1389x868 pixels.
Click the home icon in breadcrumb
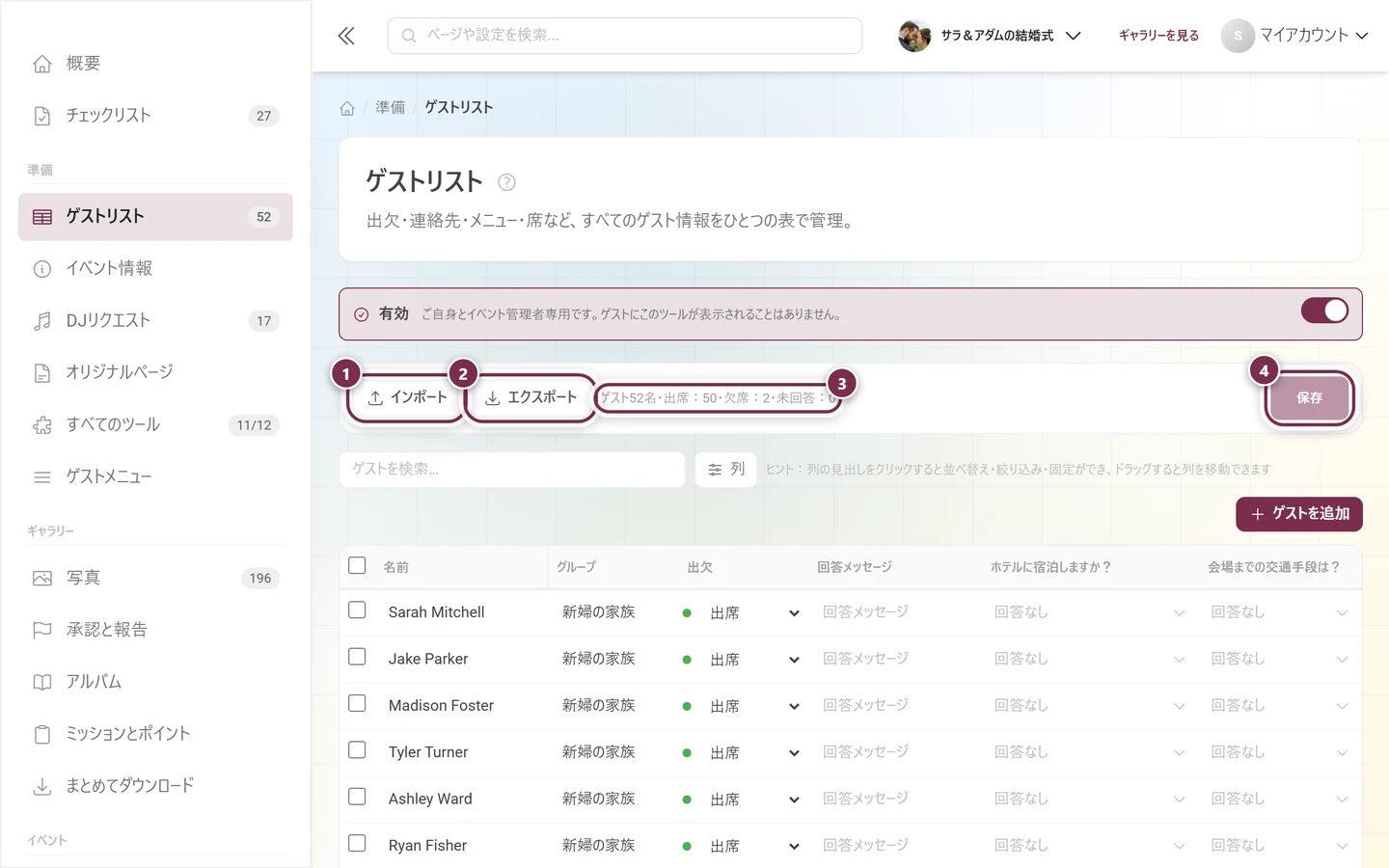coord(347,108)
